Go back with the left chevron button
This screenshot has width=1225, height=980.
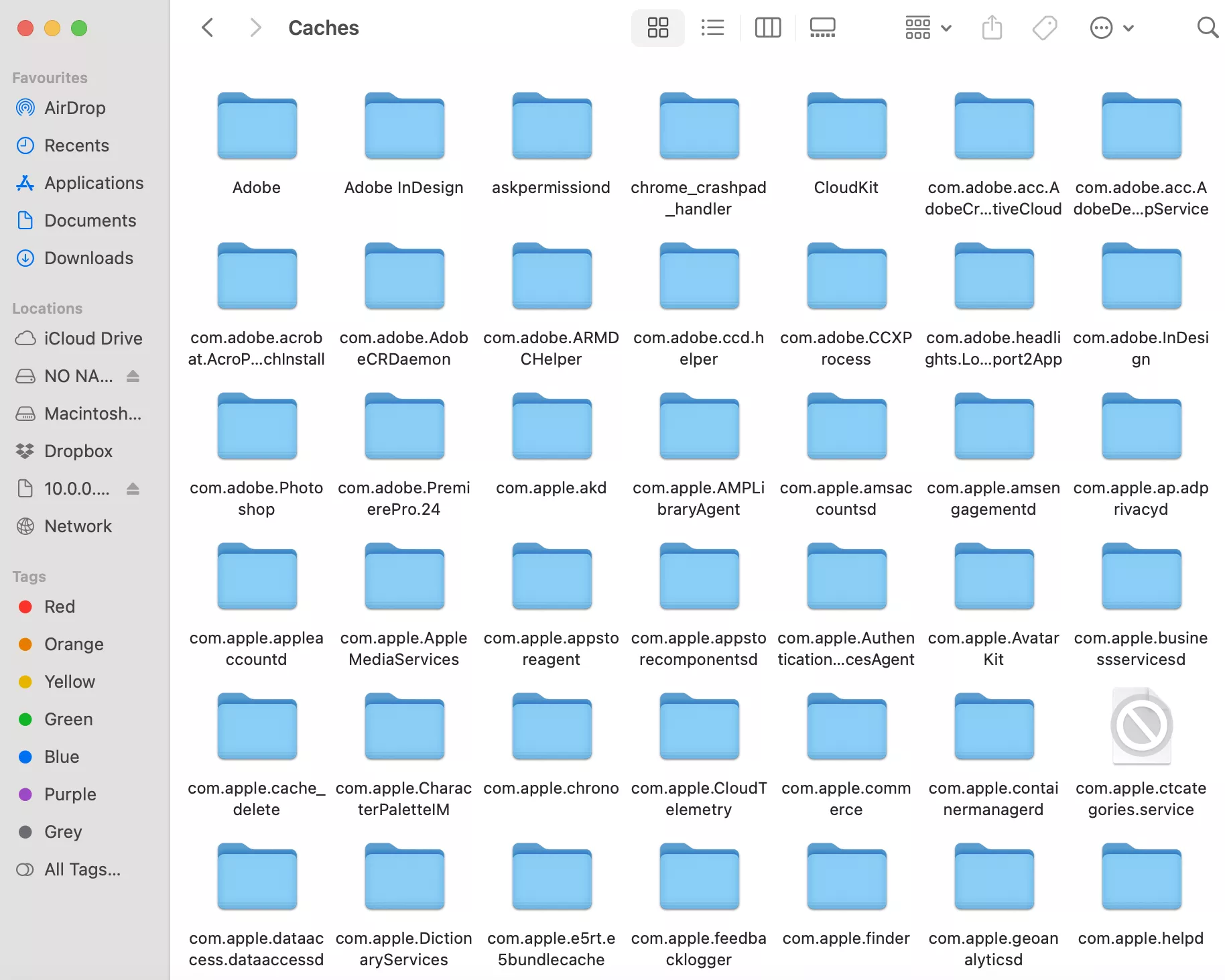[x=208, y=27]
